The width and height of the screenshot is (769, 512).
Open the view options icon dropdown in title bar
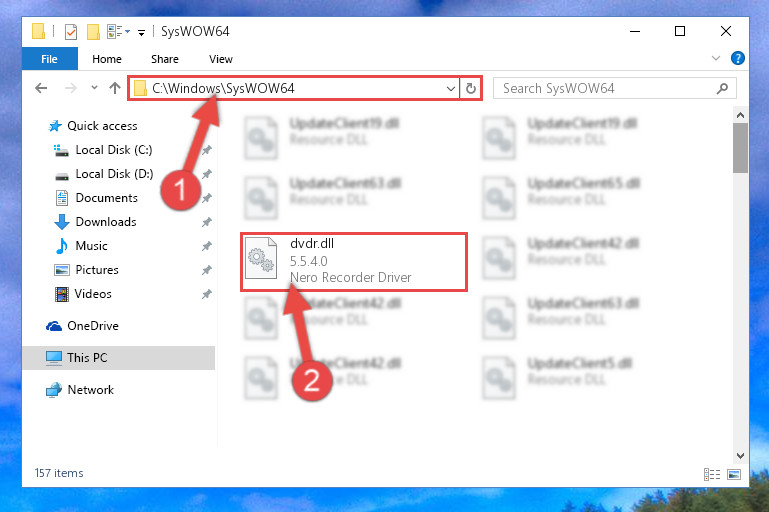118,31
